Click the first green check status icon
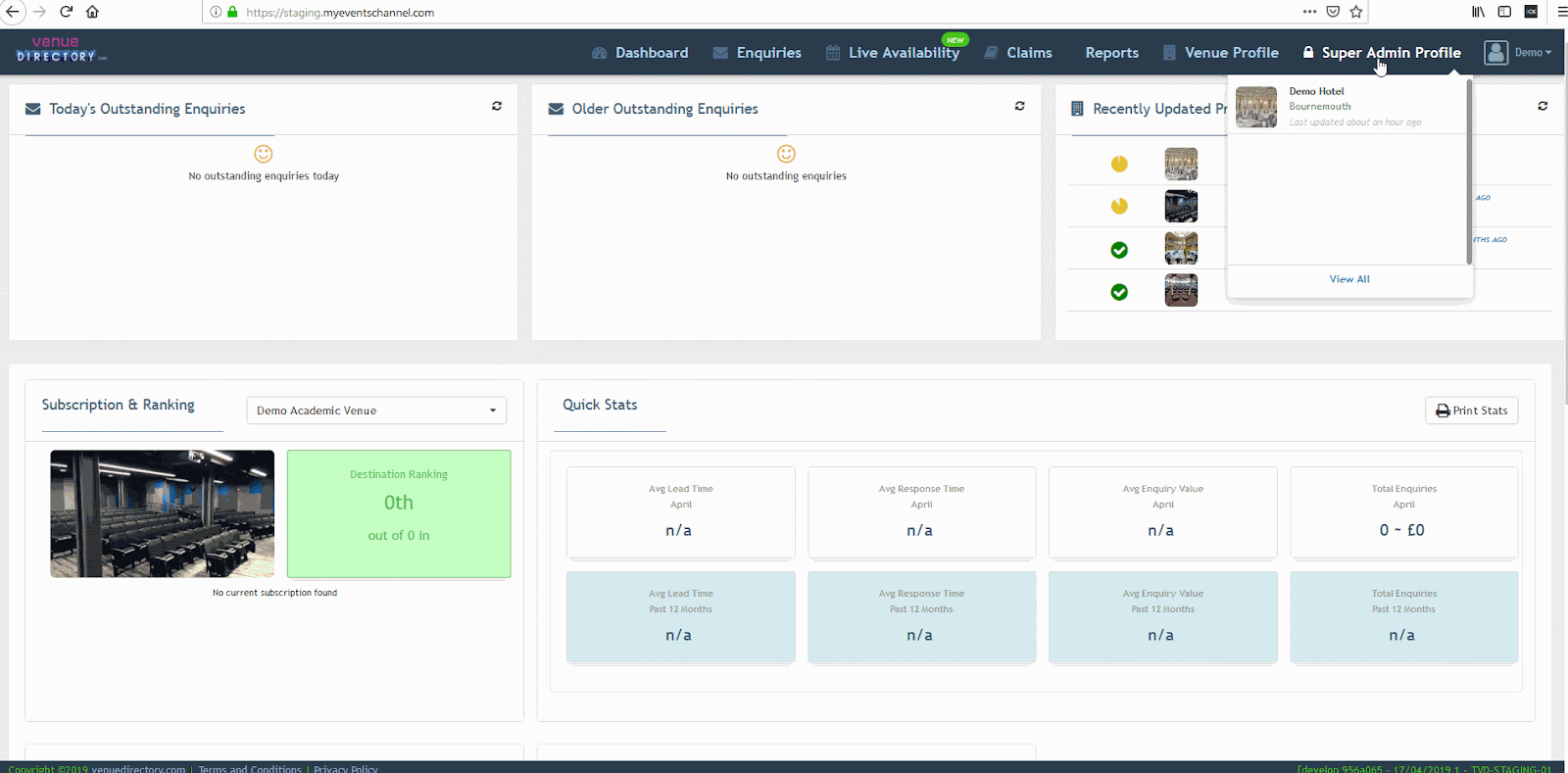 1119,250
